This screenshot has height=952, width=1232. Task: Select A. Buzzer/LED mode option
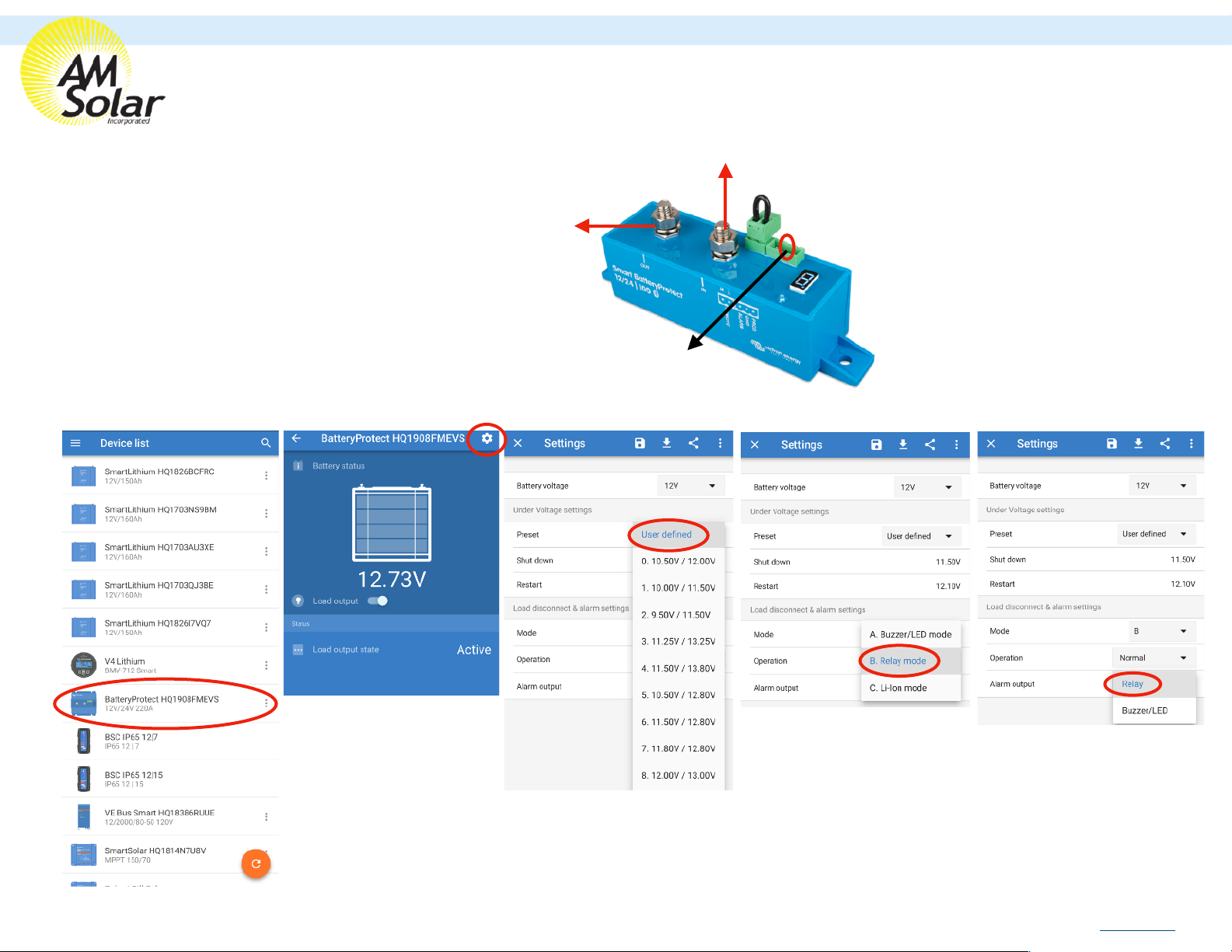click(911, 634)
